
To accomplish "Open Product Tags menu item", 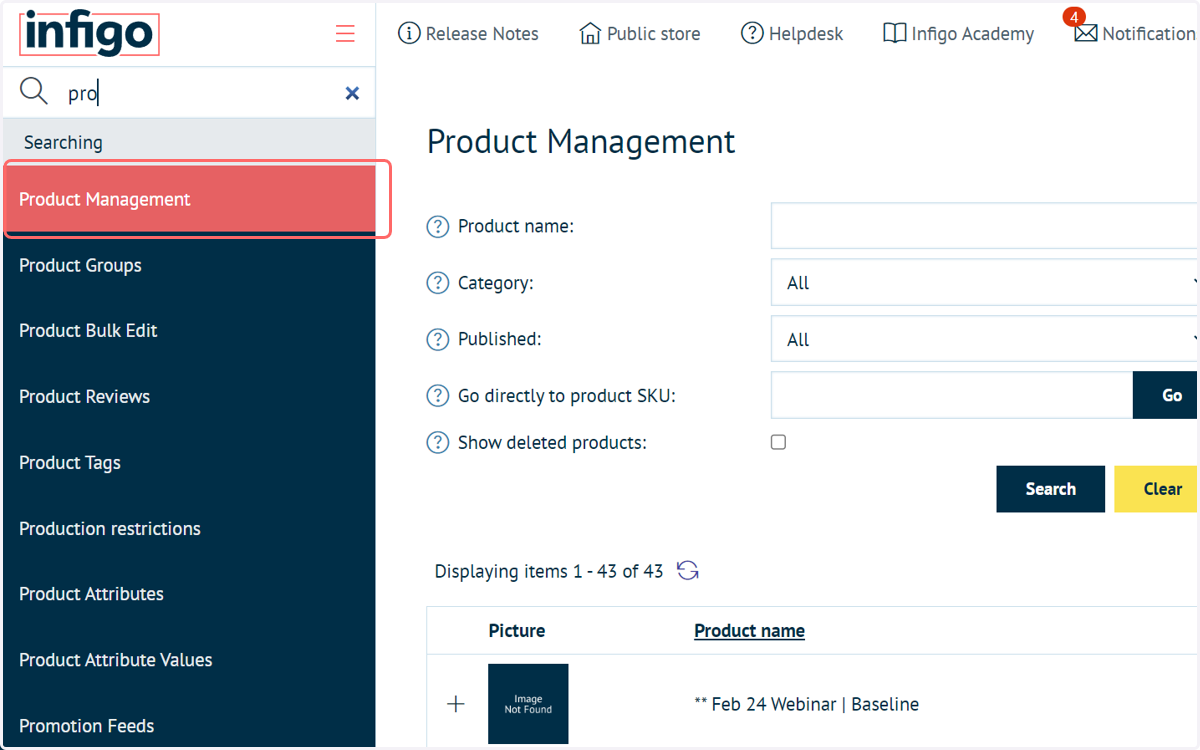I will (x=189, y=463).
